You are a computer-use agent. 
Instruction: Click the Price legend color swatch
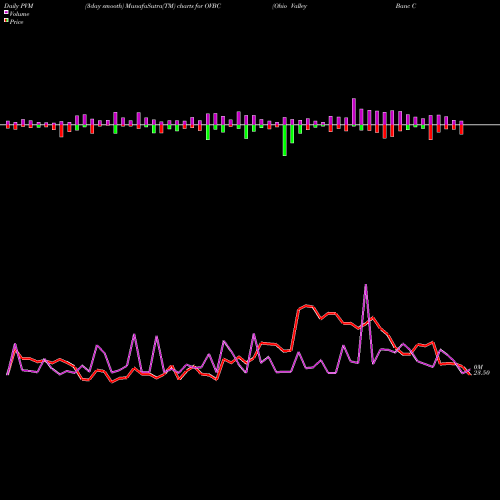pyautogui.click(x=6, y=20)
